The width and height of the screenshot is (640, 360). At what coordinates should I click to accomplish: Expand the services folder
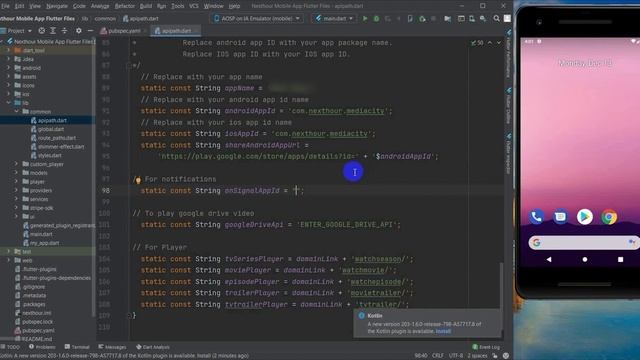pyautogui.click(x=17, y=199)
